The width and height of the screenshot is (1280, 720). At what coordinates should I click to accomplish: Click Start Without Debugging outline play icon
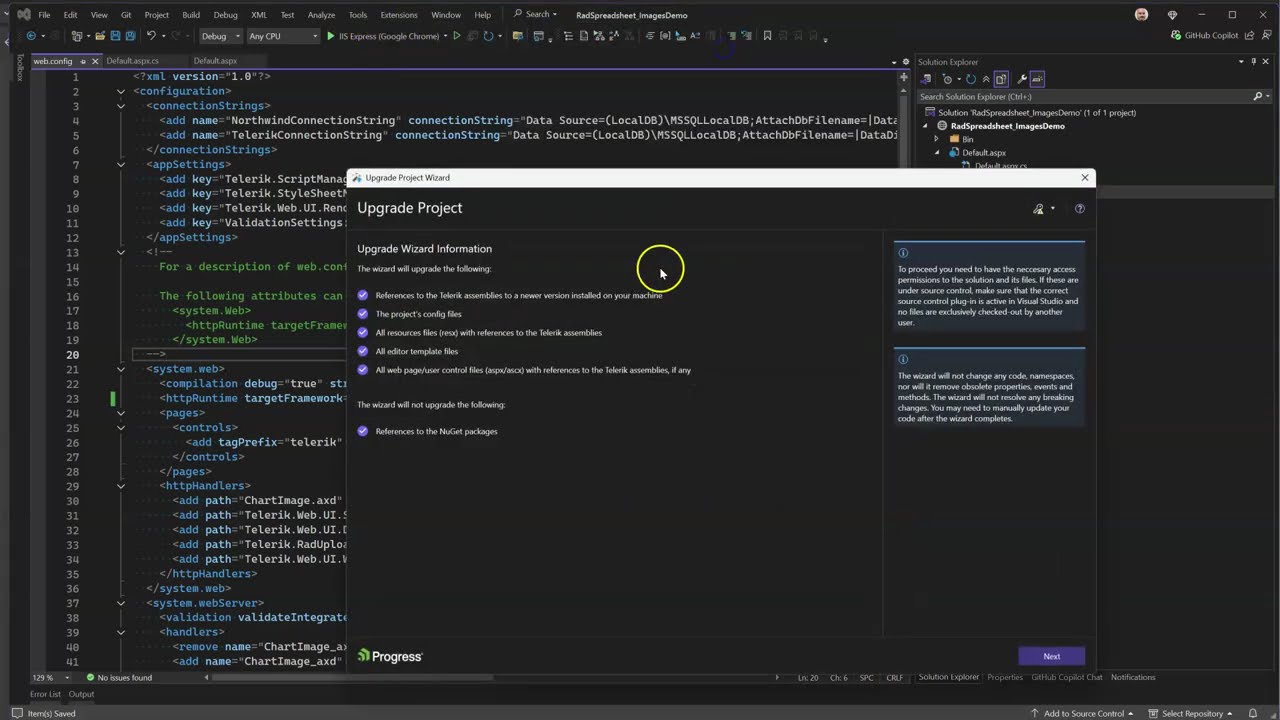click(x=457, y=36)
